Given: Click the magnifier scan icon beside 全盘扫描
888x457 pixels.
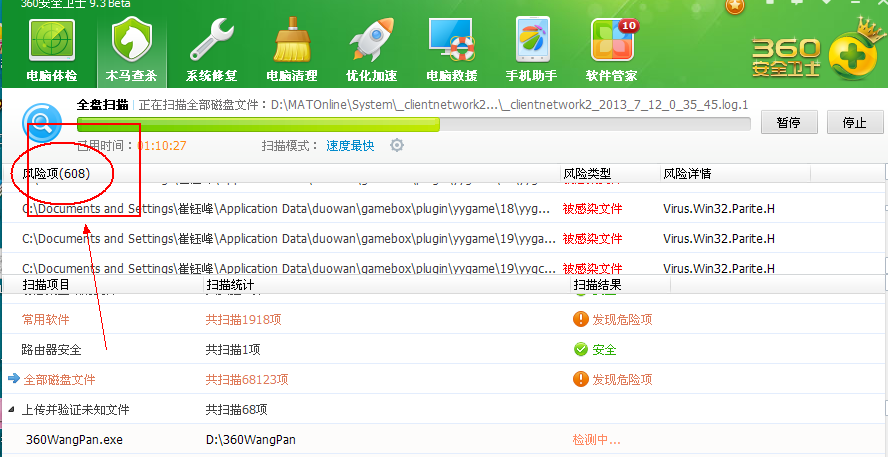Looking at the screenshot, I should 42,123.
